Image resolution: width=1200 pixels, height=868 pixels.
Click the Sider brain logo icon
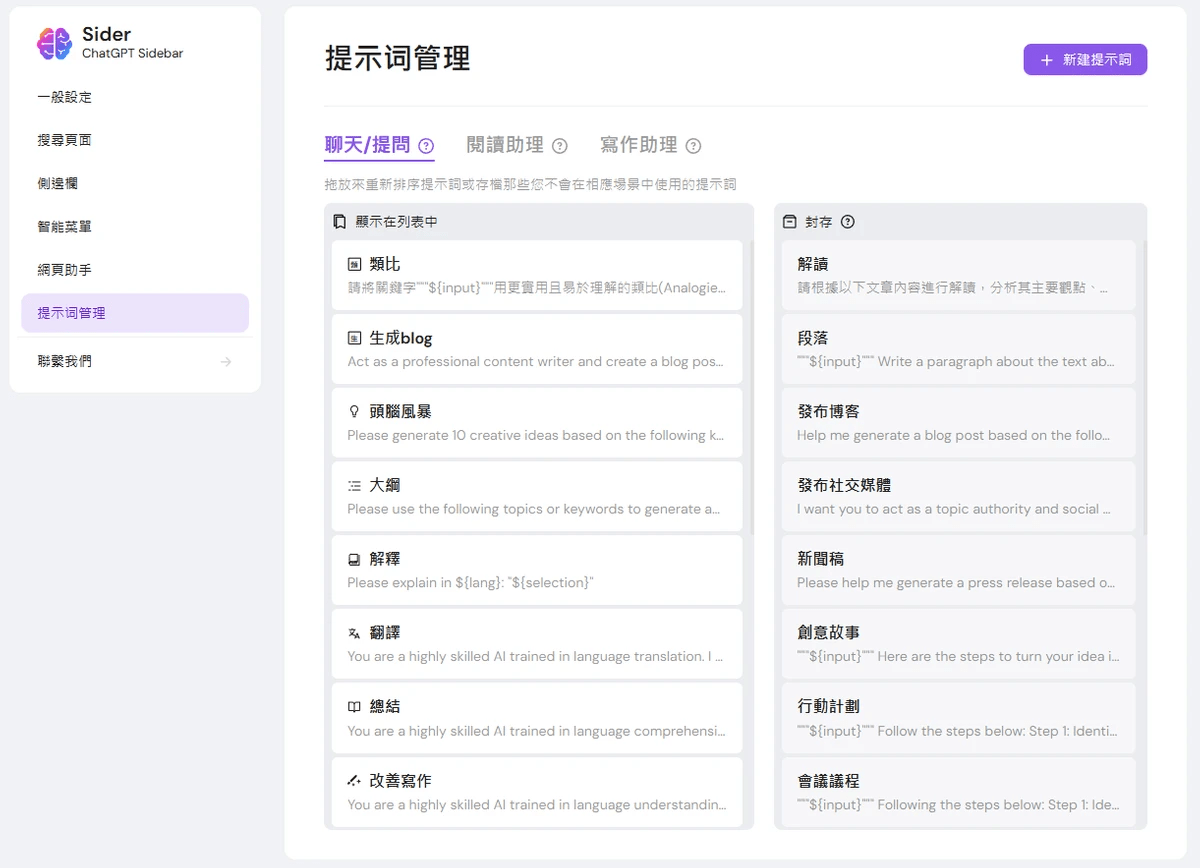coord(53,43)
